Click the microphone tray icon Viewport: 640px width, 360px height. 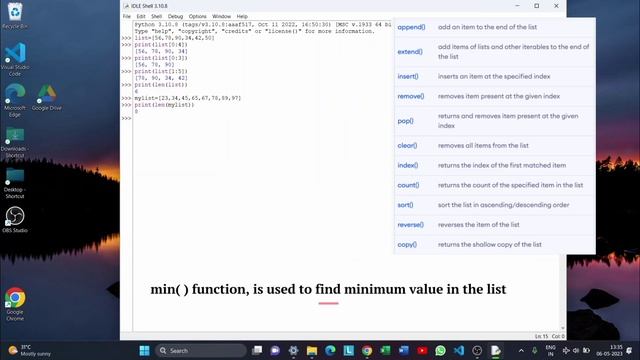click(534, 351)
